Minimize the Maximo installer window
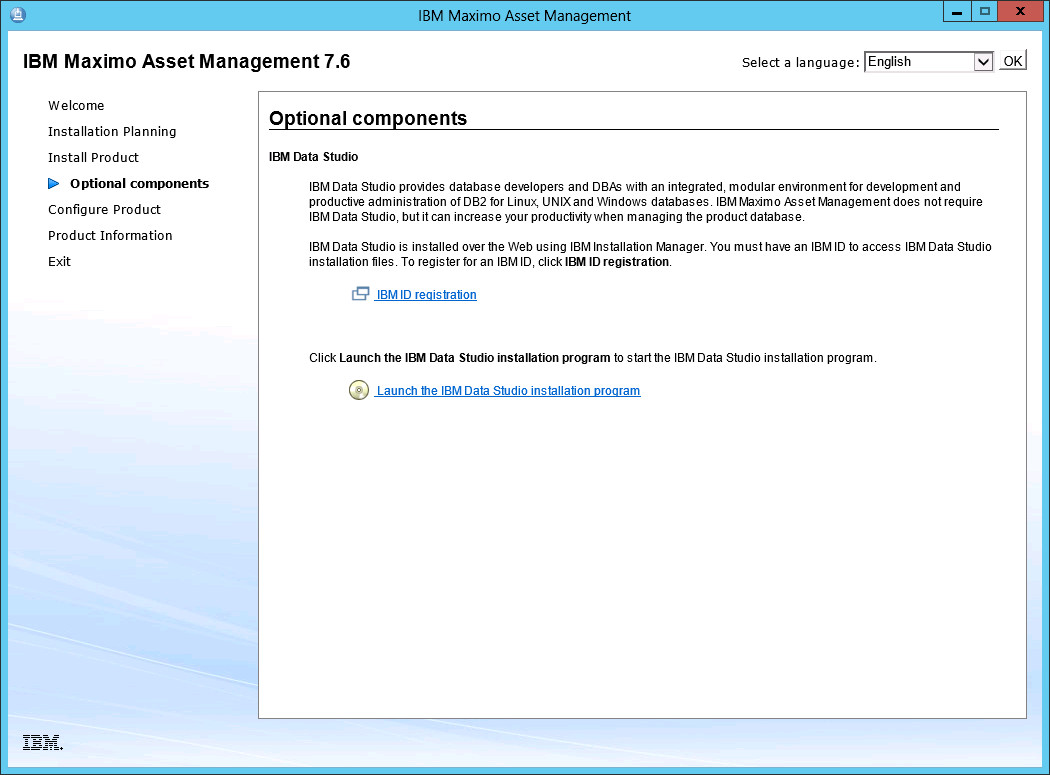The width and height of the screenshot is (1050, 775). (957, 12)
